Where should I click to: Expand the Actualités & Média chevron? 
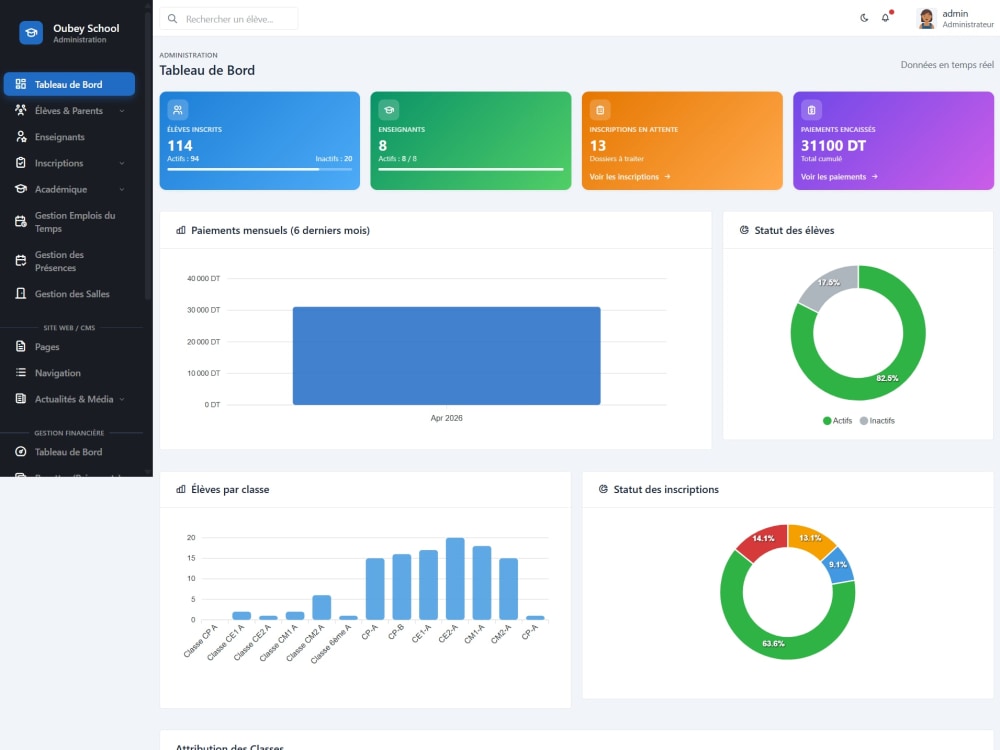[122, 399]
